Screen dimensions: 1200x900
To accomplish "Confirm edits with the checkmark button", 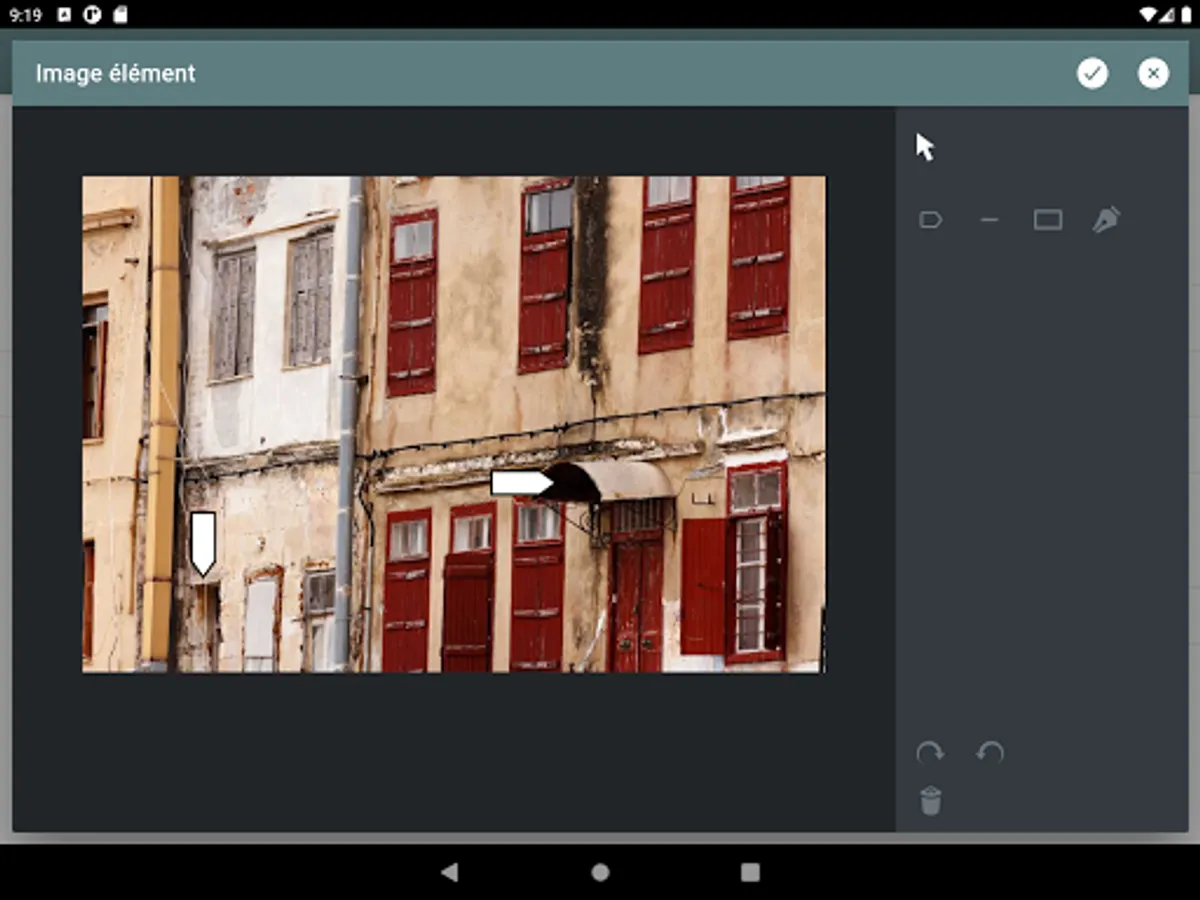I will click(1092, 73).
